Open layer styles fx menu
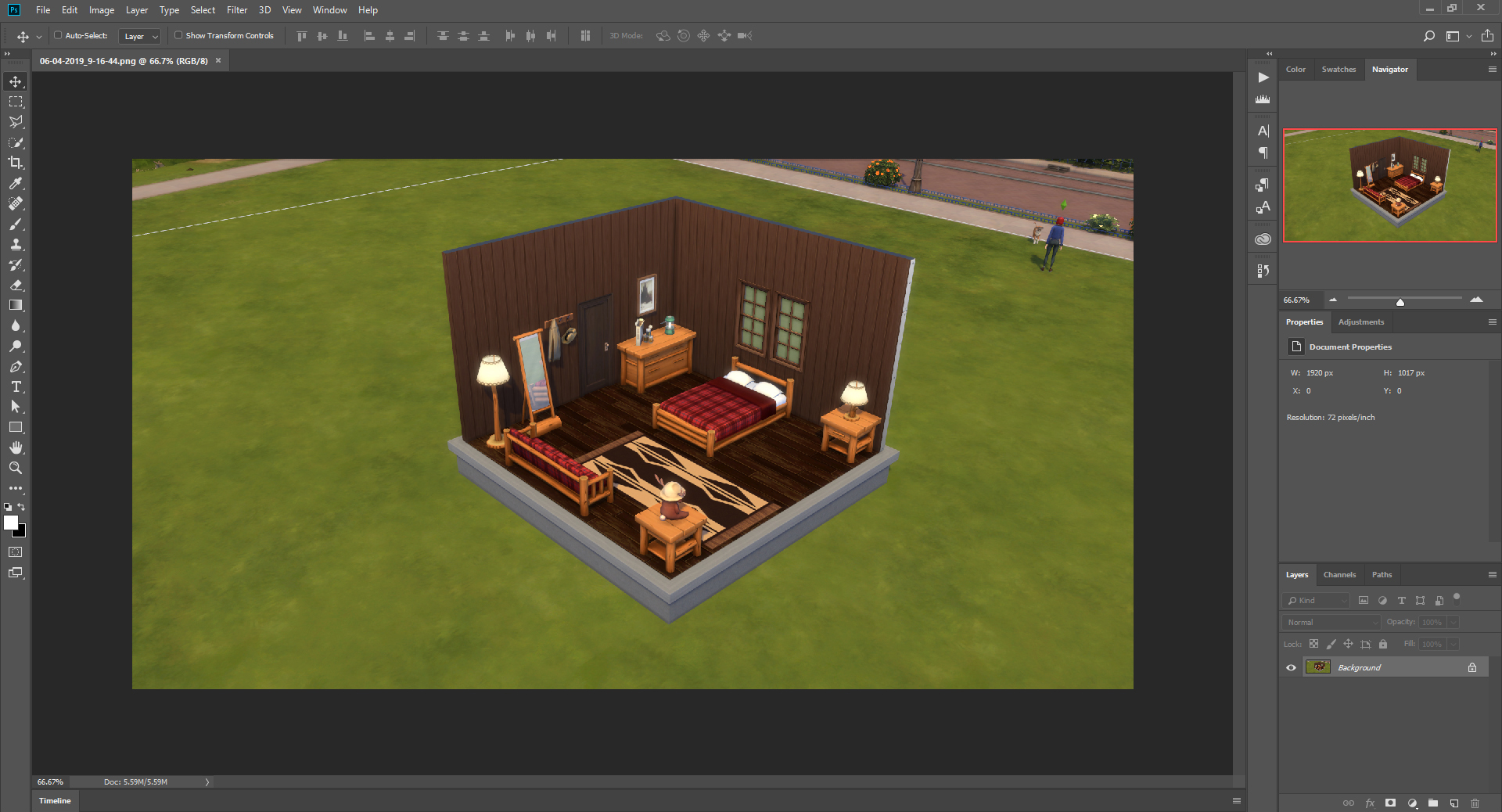This screenshot has height=812, width=1502. coord(1370,803)
